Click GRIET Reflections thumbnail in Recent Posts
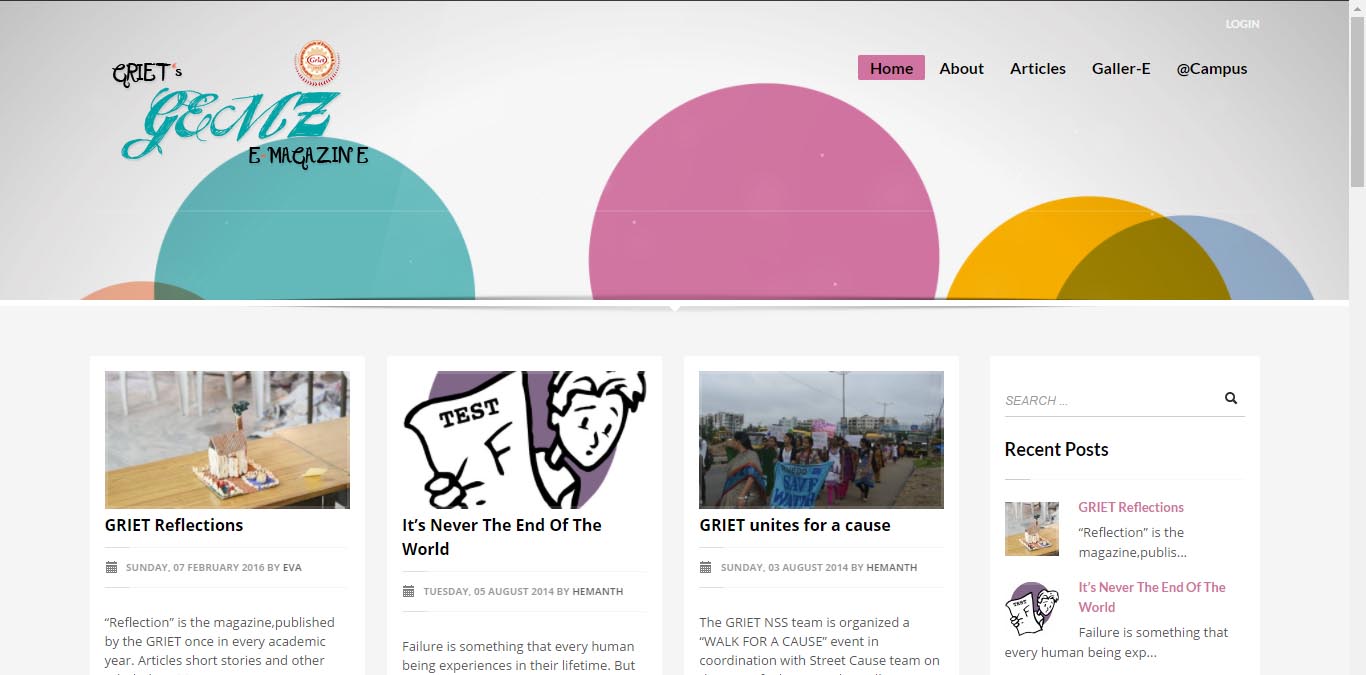1366x675 pixels. (1032, 529)
